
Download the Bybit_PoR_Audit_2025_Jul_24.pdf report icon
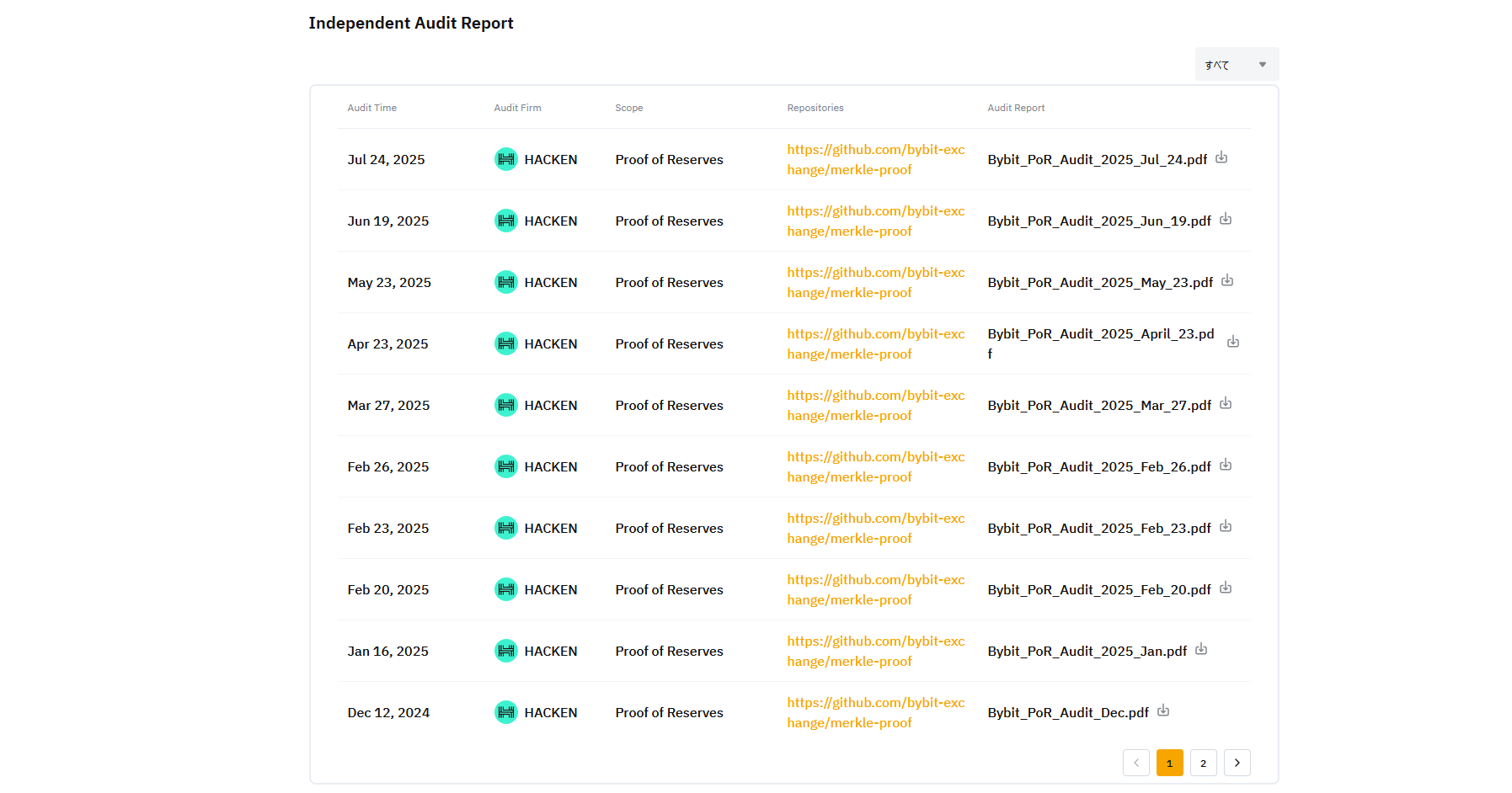1221,157
